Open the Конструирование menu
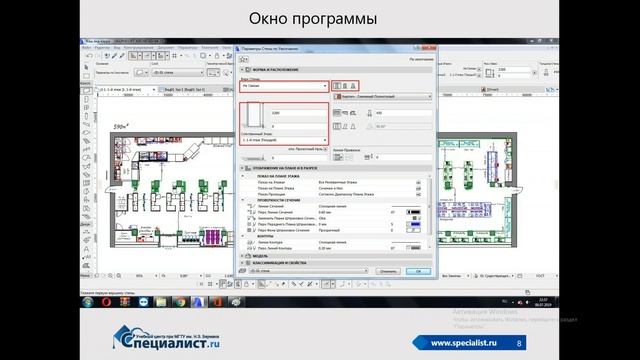The height and width of the screenshot is (360, 640). pos(139,48)
